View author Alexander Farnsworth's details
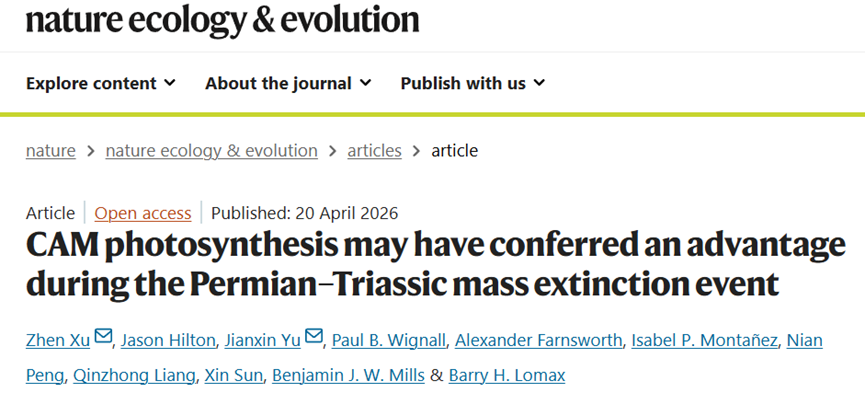The image size is (865, 393). click(538, 341)
